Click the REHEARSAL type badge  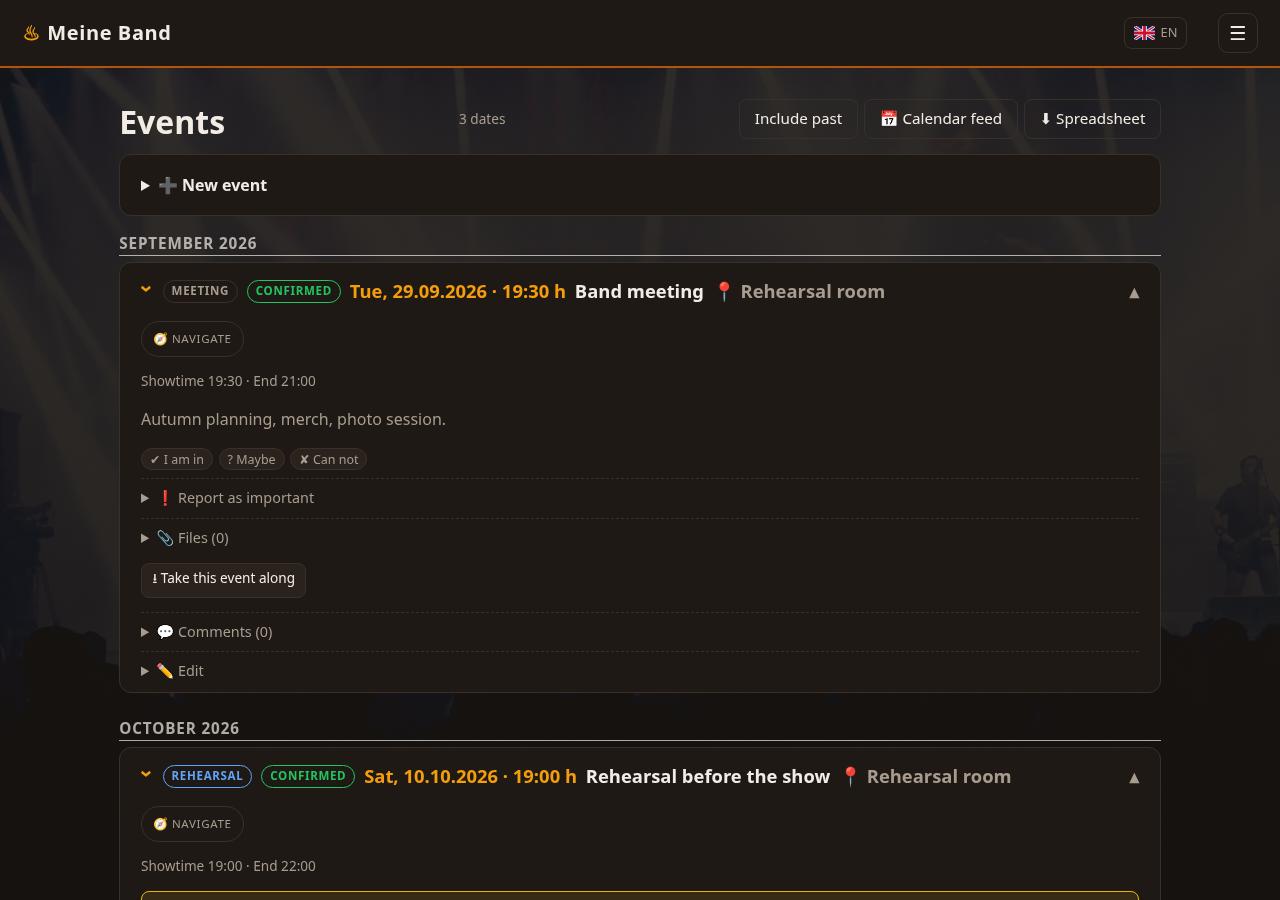207,776
